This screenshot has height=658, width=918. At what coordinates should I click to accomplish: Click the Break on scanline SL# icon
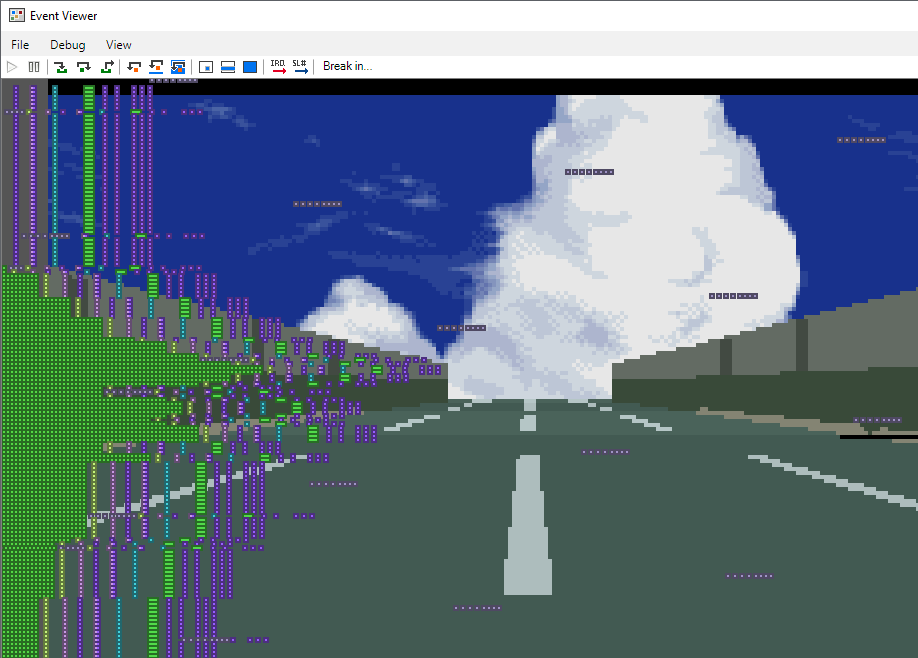pos(300,67)
